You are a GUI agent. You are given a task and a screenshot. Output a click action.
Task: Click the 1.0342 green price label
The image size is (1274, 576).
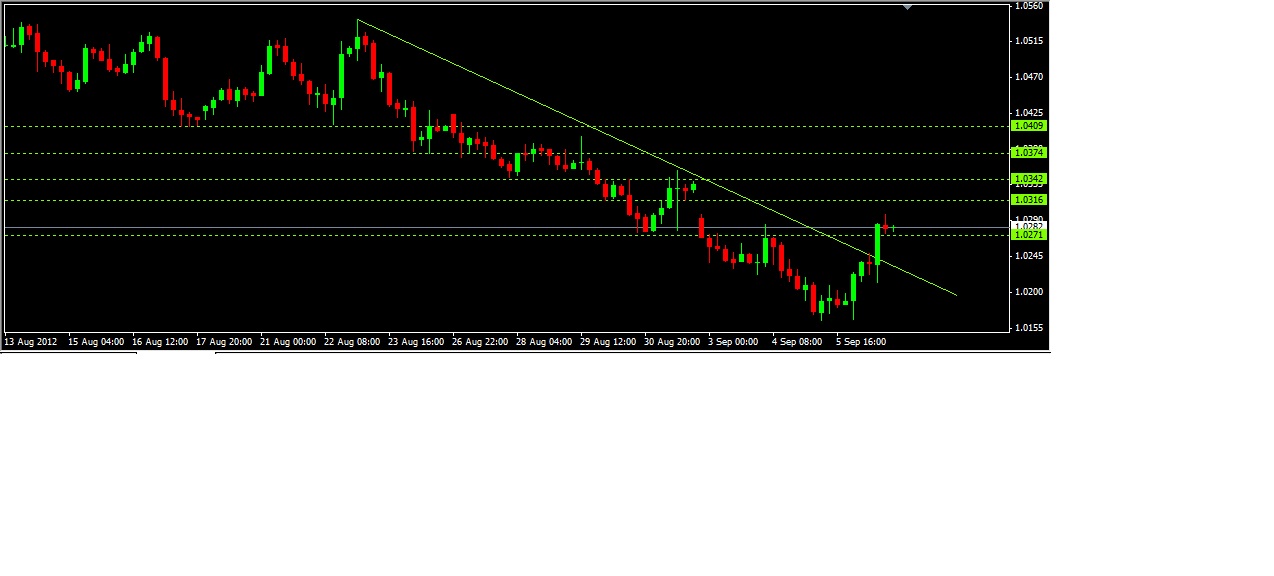click(x=1029, y=179)
